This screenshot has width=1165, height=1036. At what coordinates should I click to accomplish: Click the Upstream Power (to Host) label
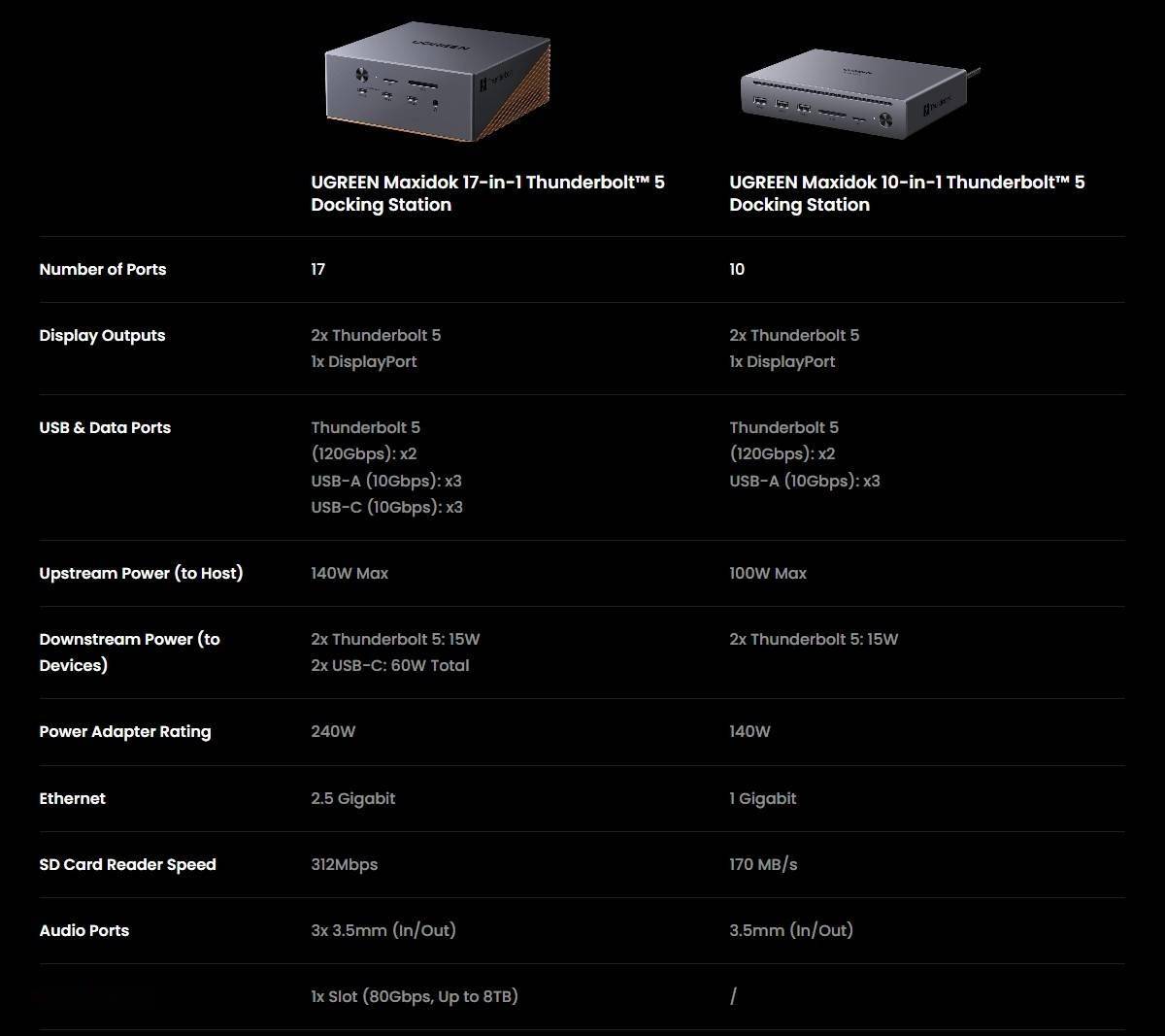(141, 574)
